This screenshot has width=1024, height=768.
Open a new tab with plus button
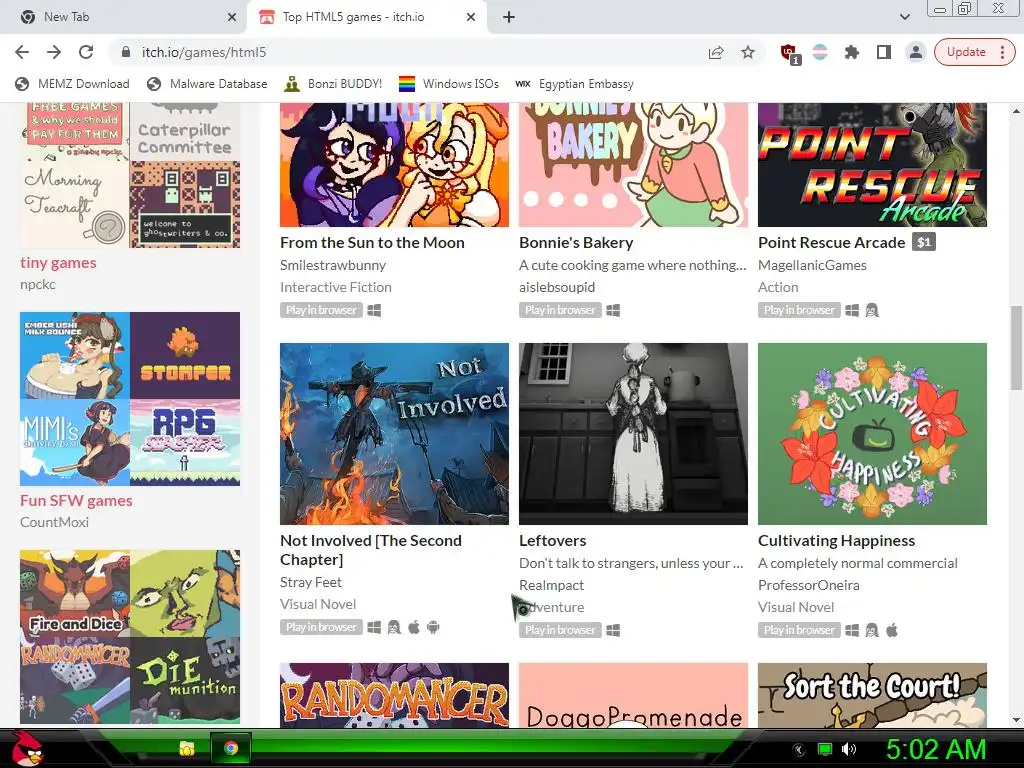pos(509,17)
